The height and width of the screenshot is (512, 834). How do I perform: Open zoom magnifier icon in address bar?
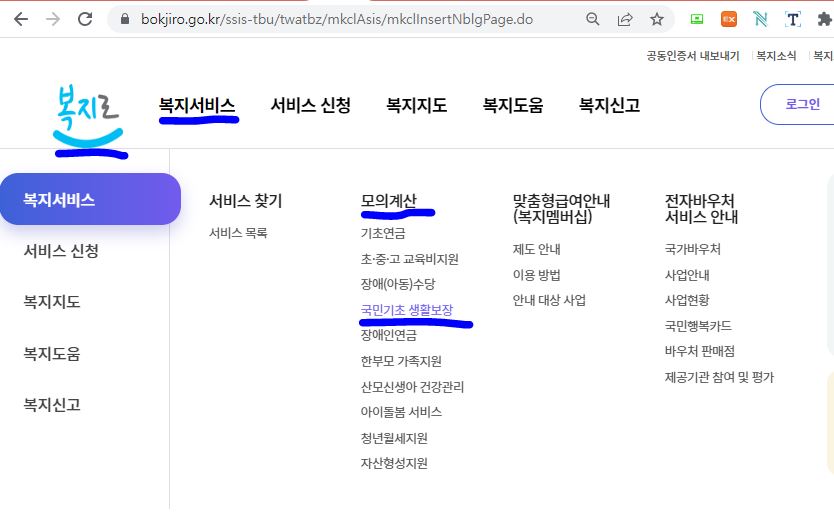(593, 19)
